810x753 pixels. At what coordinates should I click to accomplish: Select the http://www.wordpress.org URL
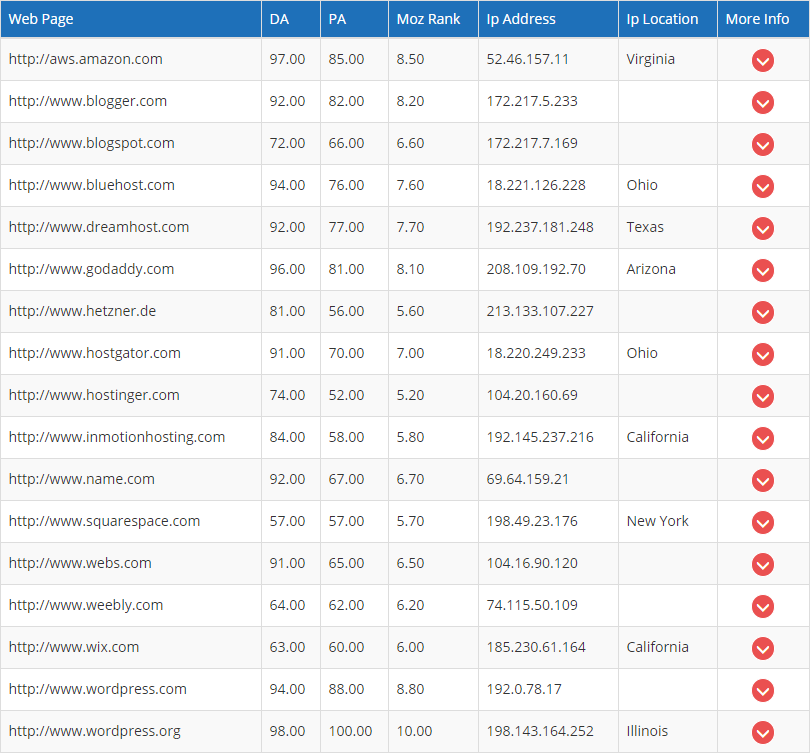[95, 731]
